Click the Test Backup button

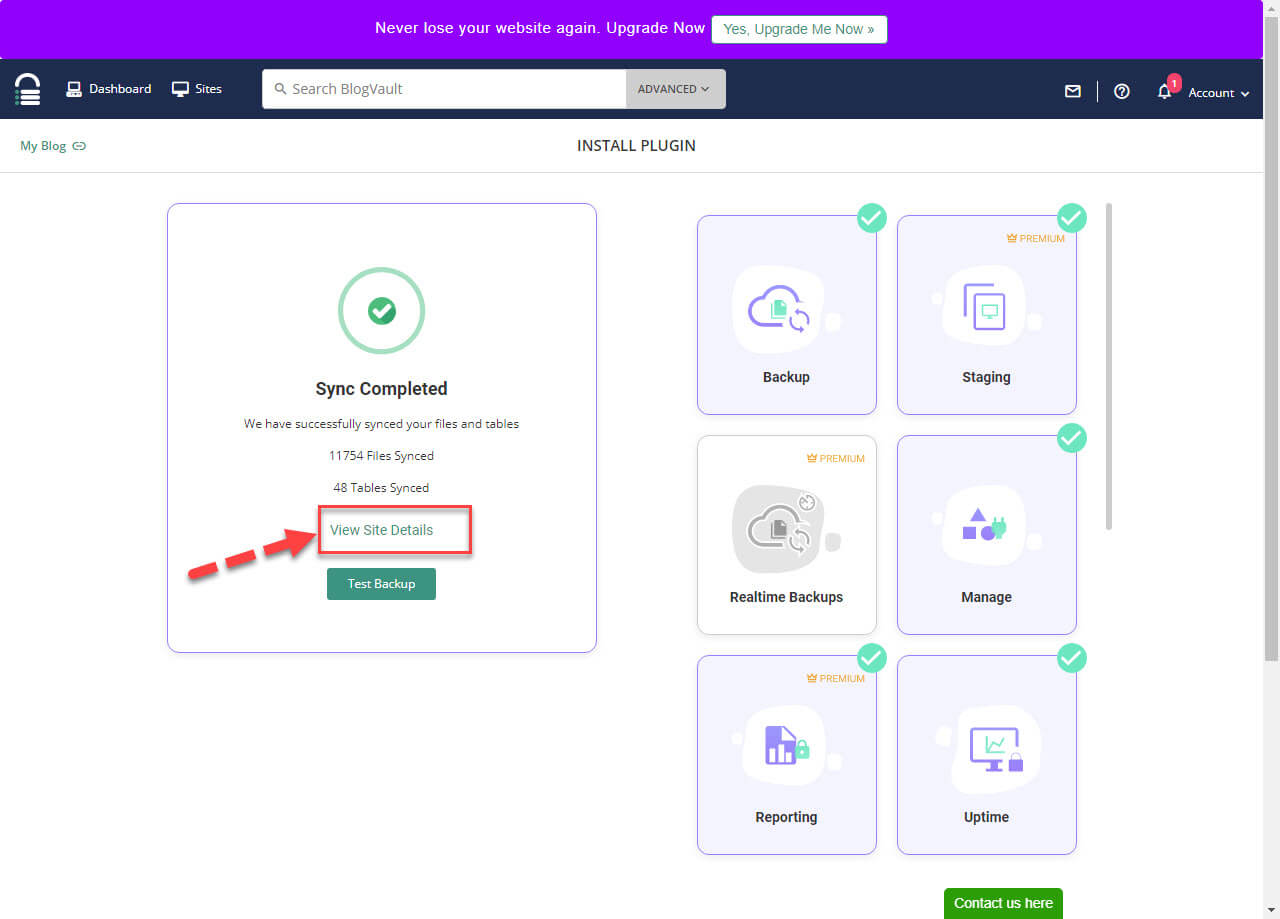381,584
